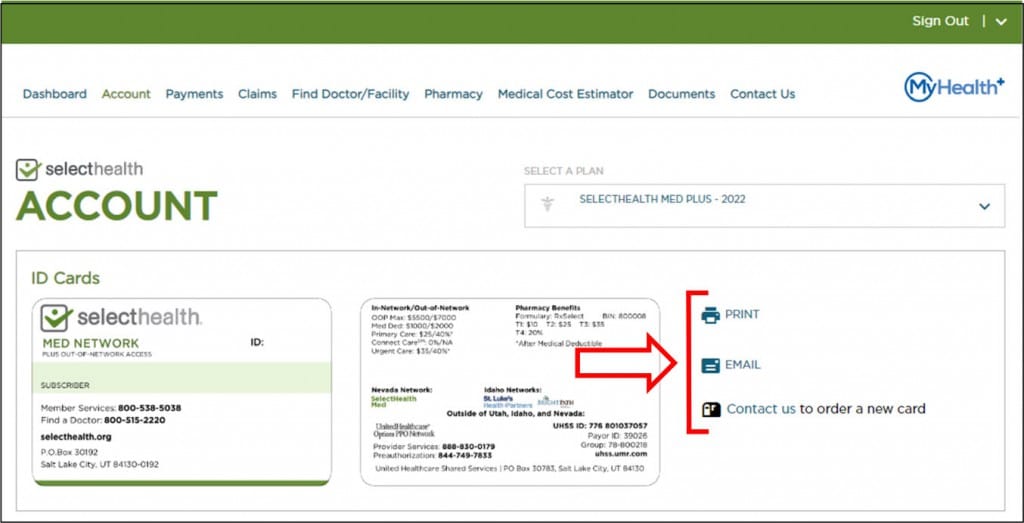Viewport: 1024px width, 523px height.
Task: Click the PRINT link for ID cards
Action: 742,315
